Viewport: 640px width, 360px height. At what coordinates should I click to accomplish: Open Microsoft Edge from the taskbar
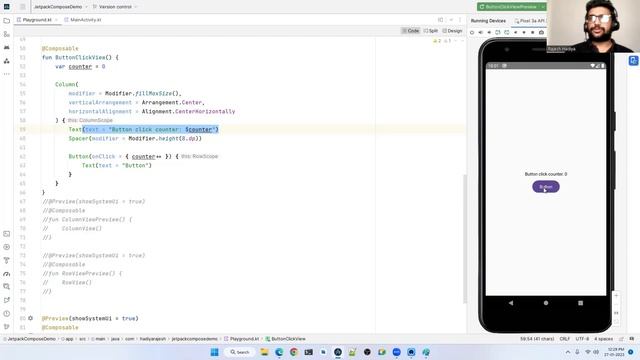(x=279, y=352)
